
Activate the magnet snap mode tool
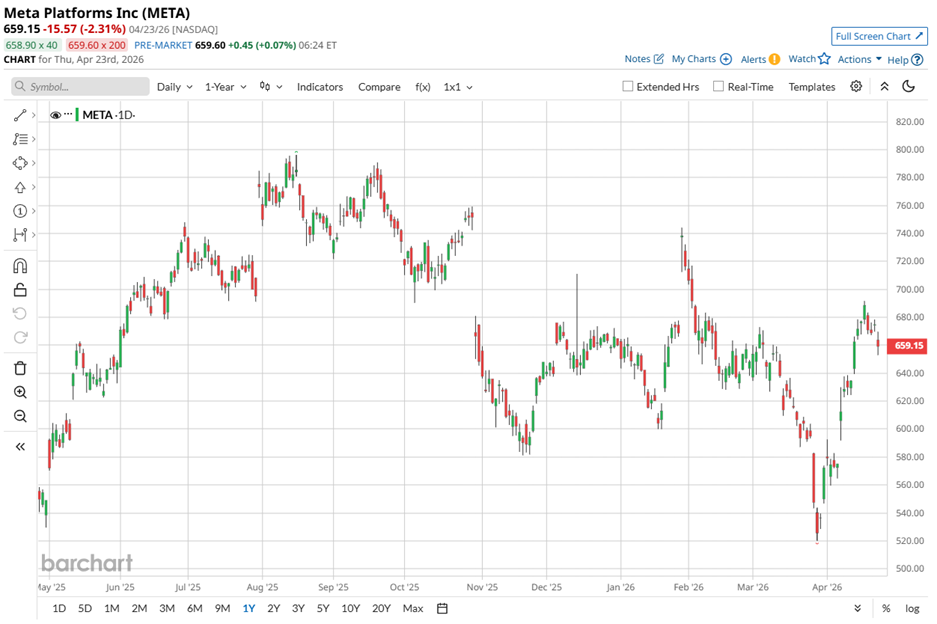[20, 266]
